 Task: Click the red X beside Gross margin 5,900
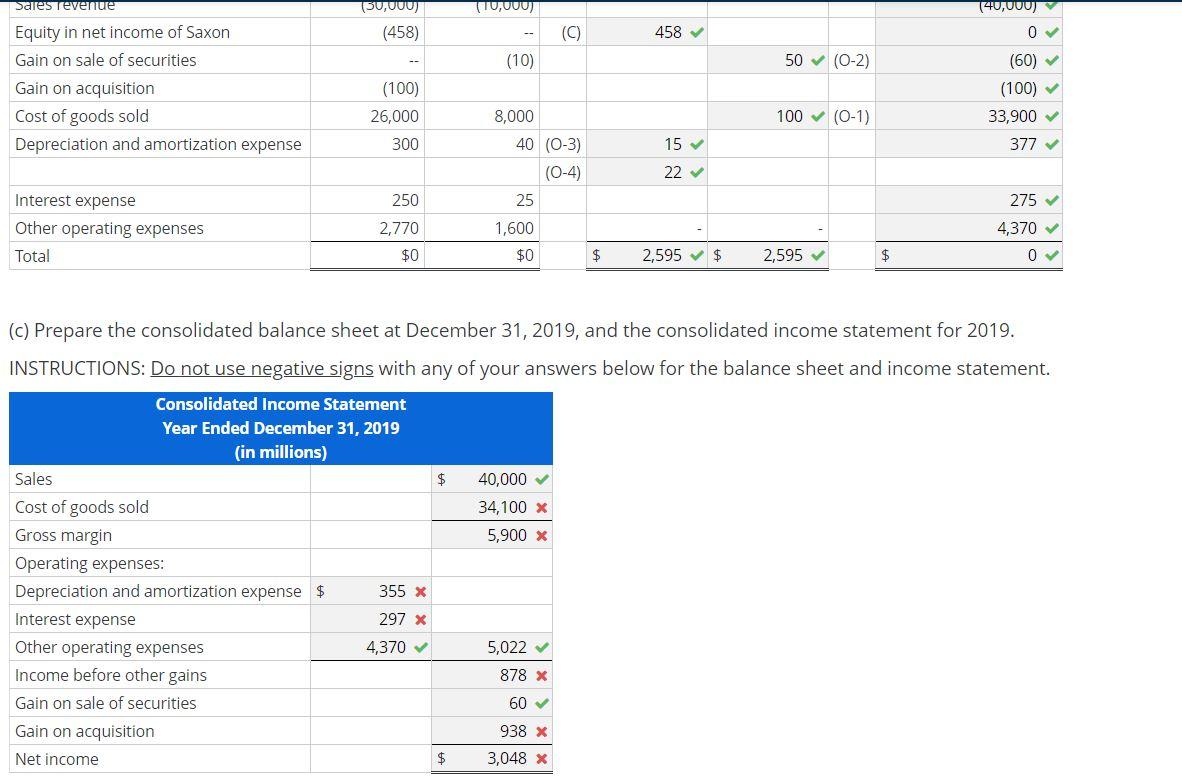541,535
